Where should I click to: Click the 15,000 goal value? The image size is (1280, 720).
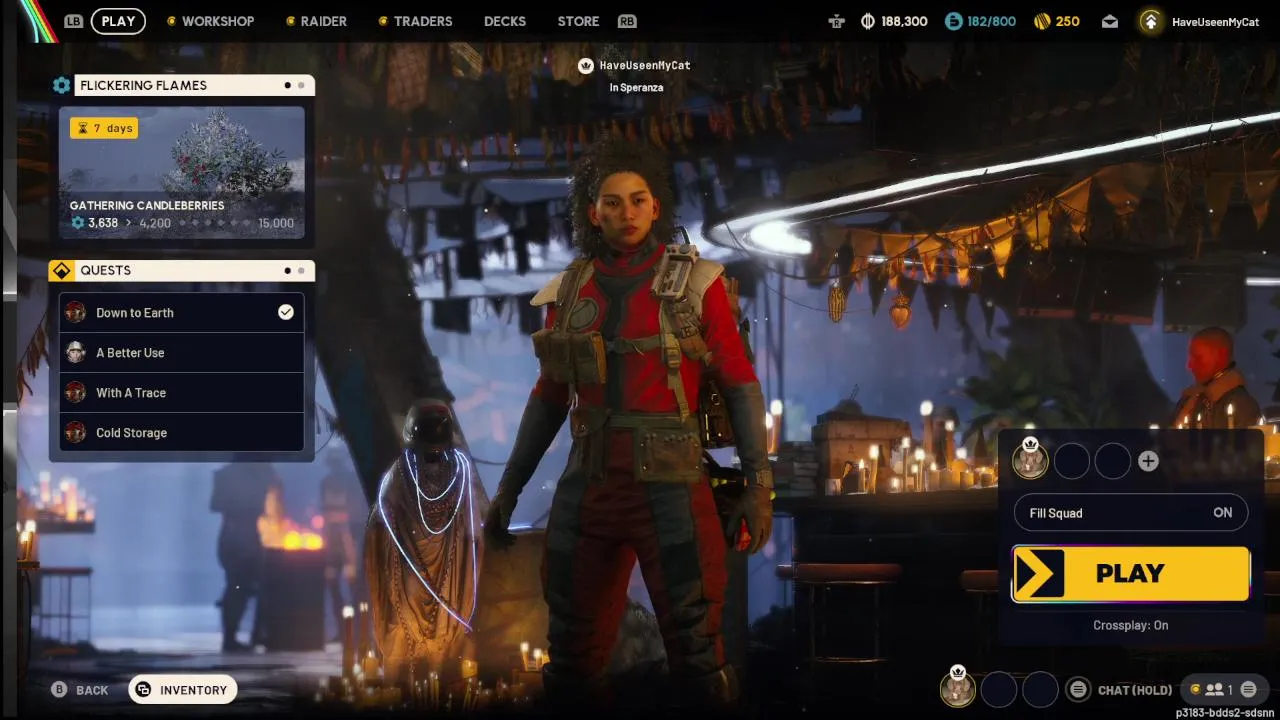(x=276, y=224)
